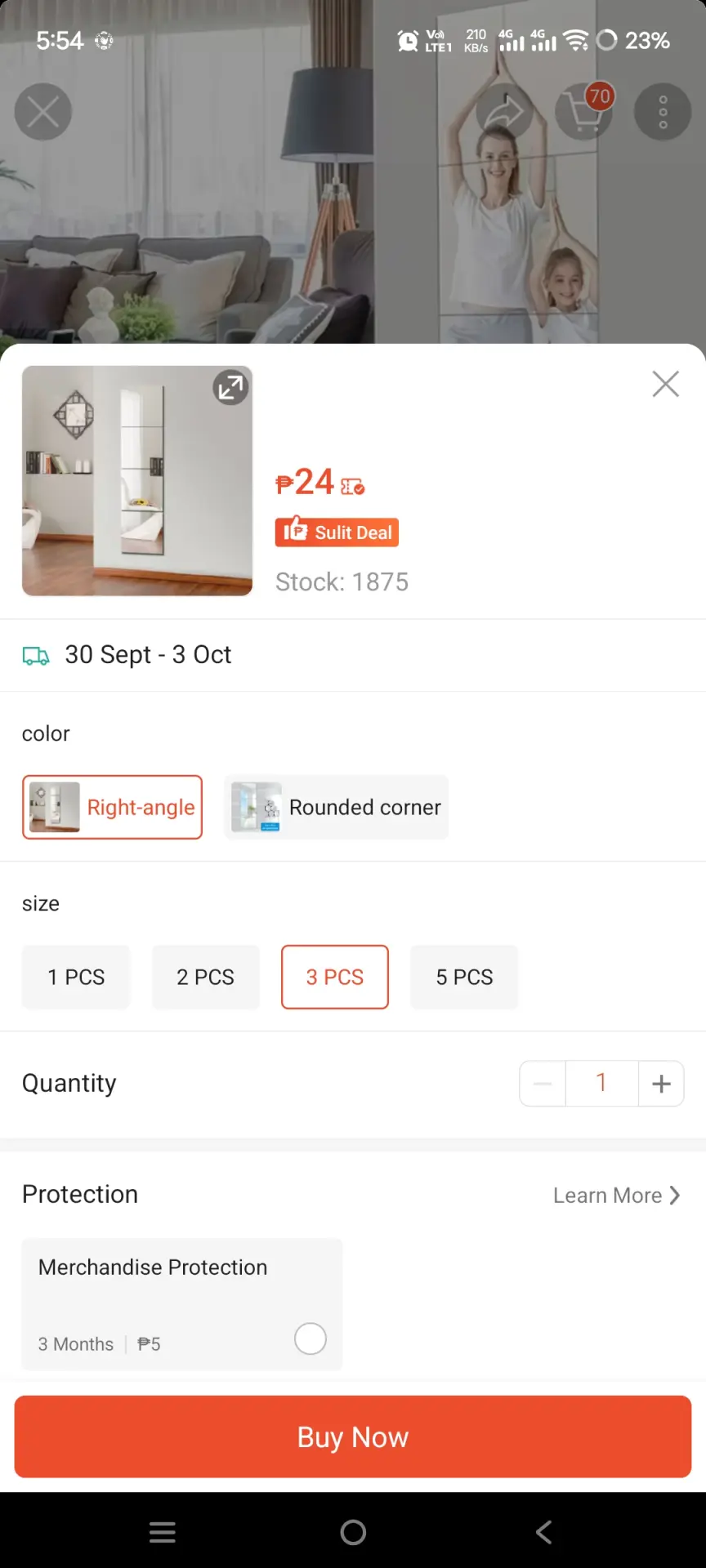This screenshot has width=706, height=1568.
Task: Decrease quantity with the minus button
Action: pos(543,1084)
